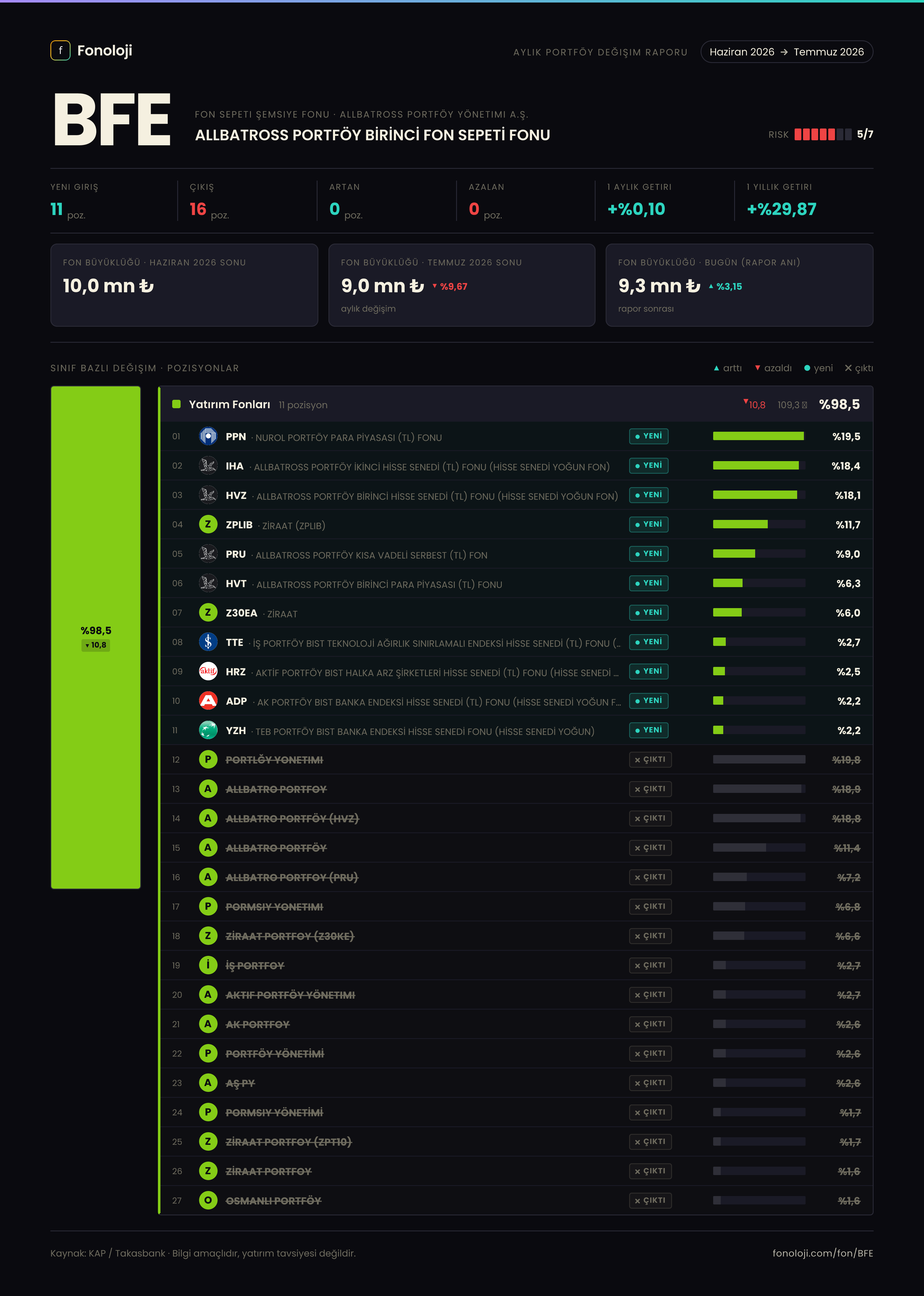924x1296 pixels.
Task: Click the IHA fund logo
Action: 208,466
